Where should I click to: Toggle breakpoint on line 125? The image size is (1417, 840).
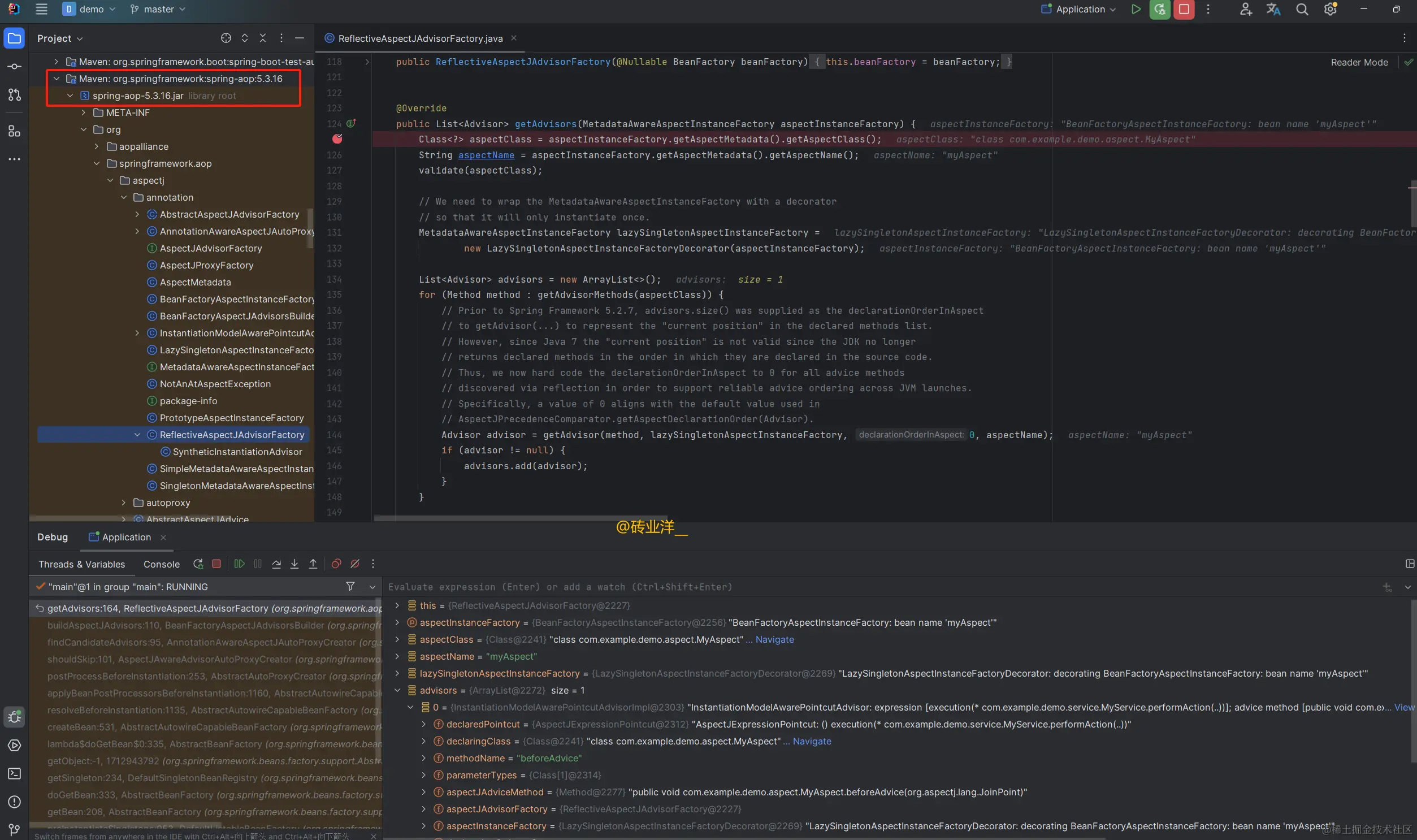coord(337,139)
